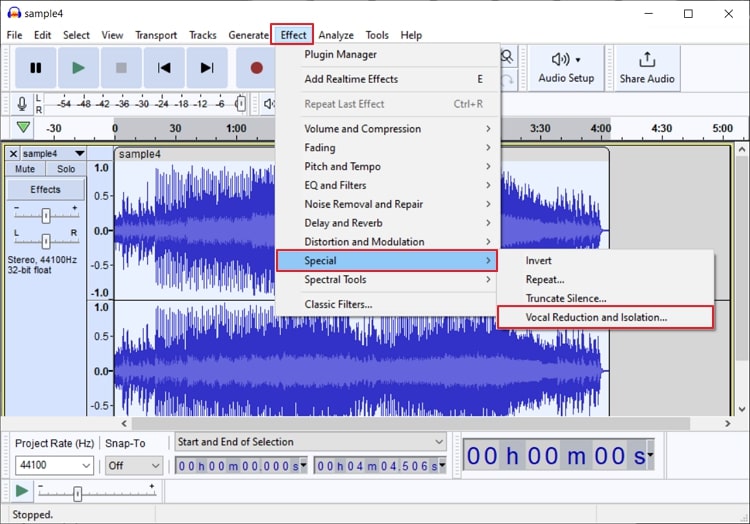
Task: Click the Share Audio button
Action: (647, 68)
